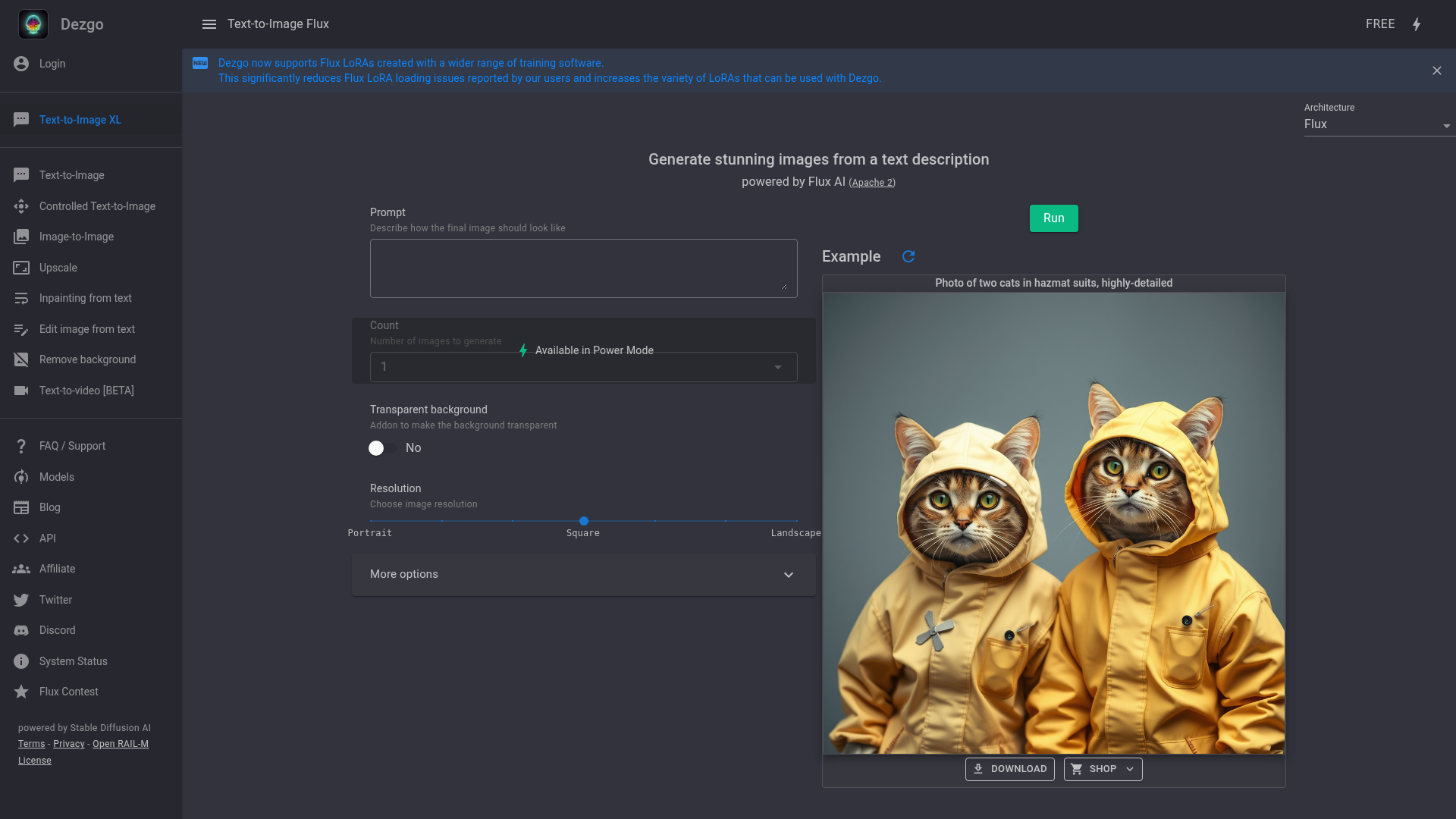Click the Models icon
Viewport: 1456px width, 819px height.
(21, 477)
